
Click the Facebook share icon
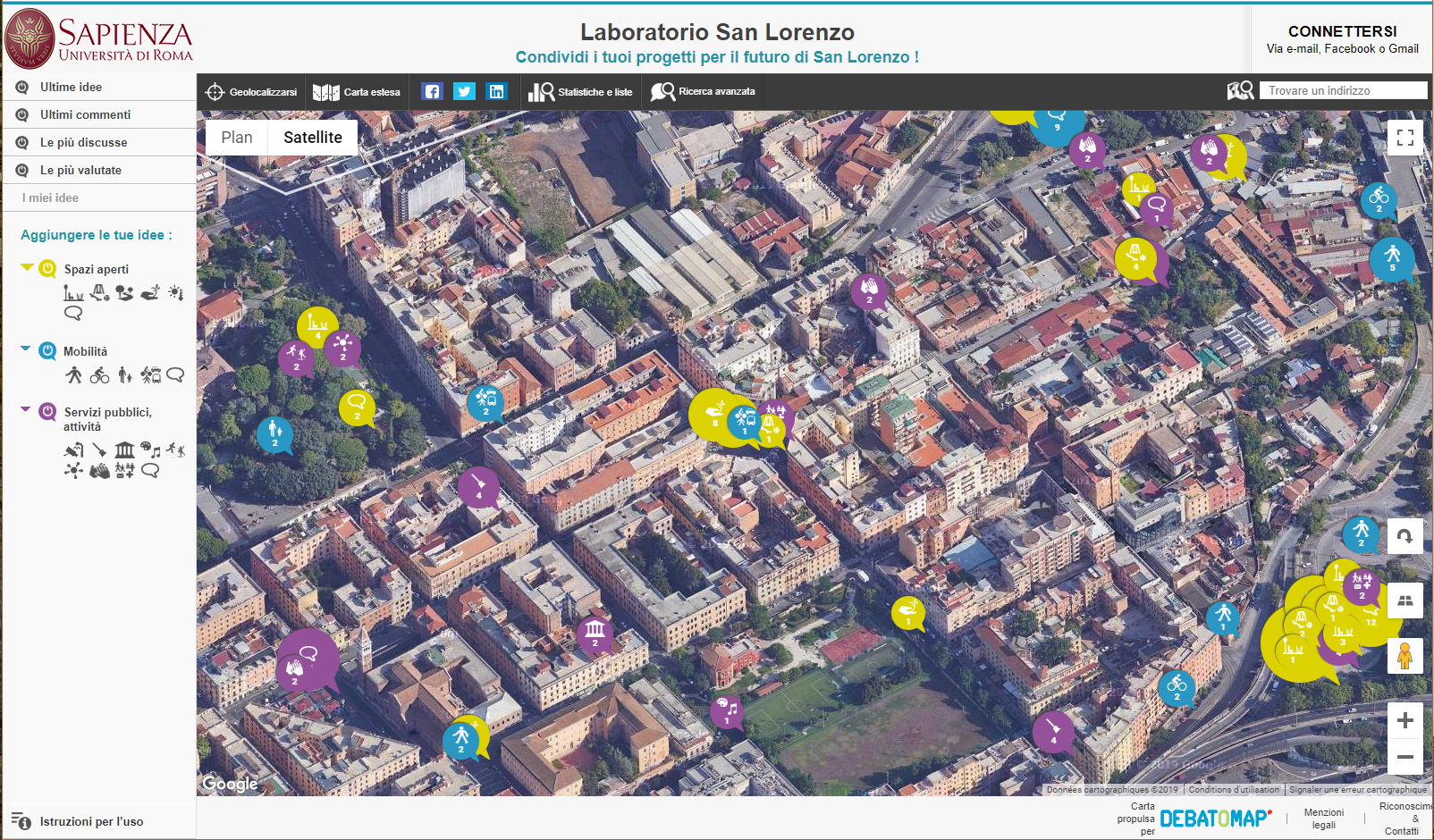432,92
